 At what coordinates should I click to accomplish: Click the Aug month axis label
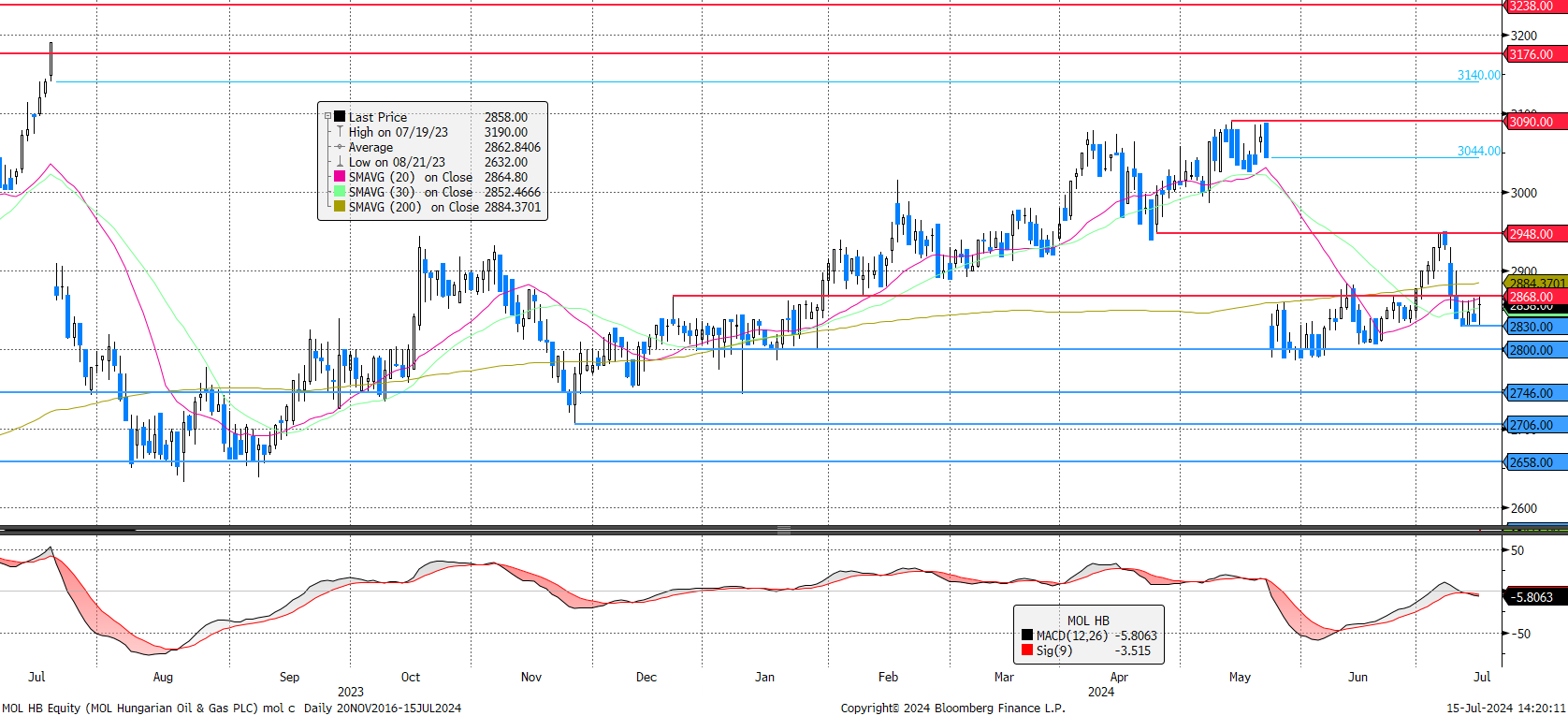pyautogui.click(x=163, y=677)
